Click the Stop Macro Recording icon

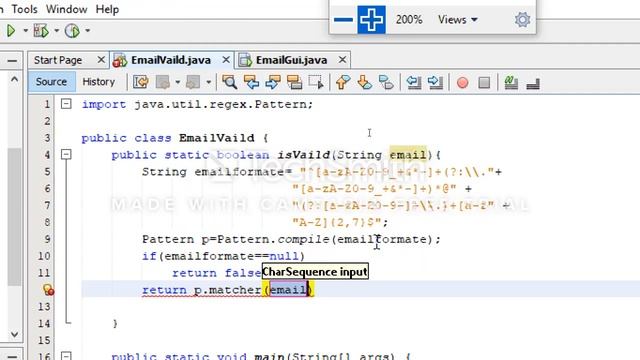coord(484,82)
